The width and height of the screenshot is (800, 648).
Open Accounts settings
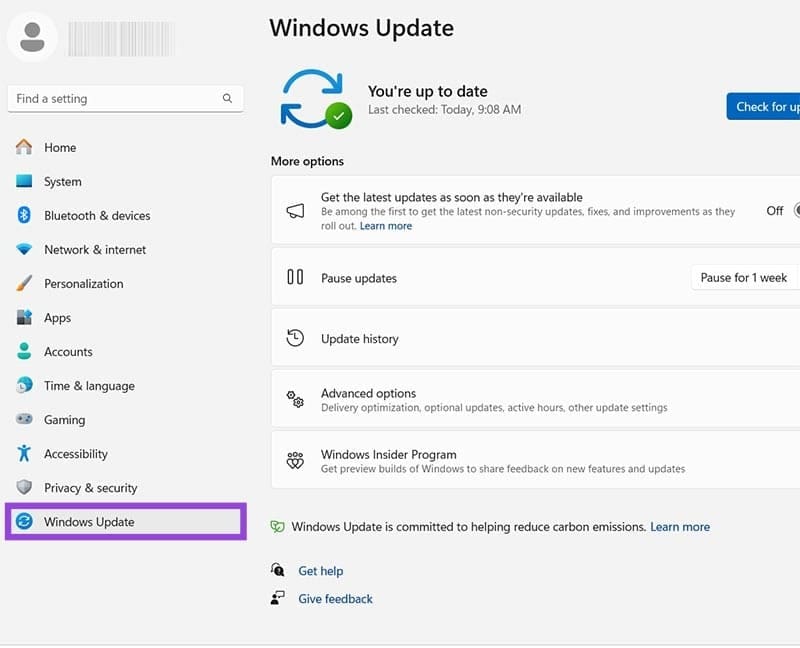click(125, 352)
